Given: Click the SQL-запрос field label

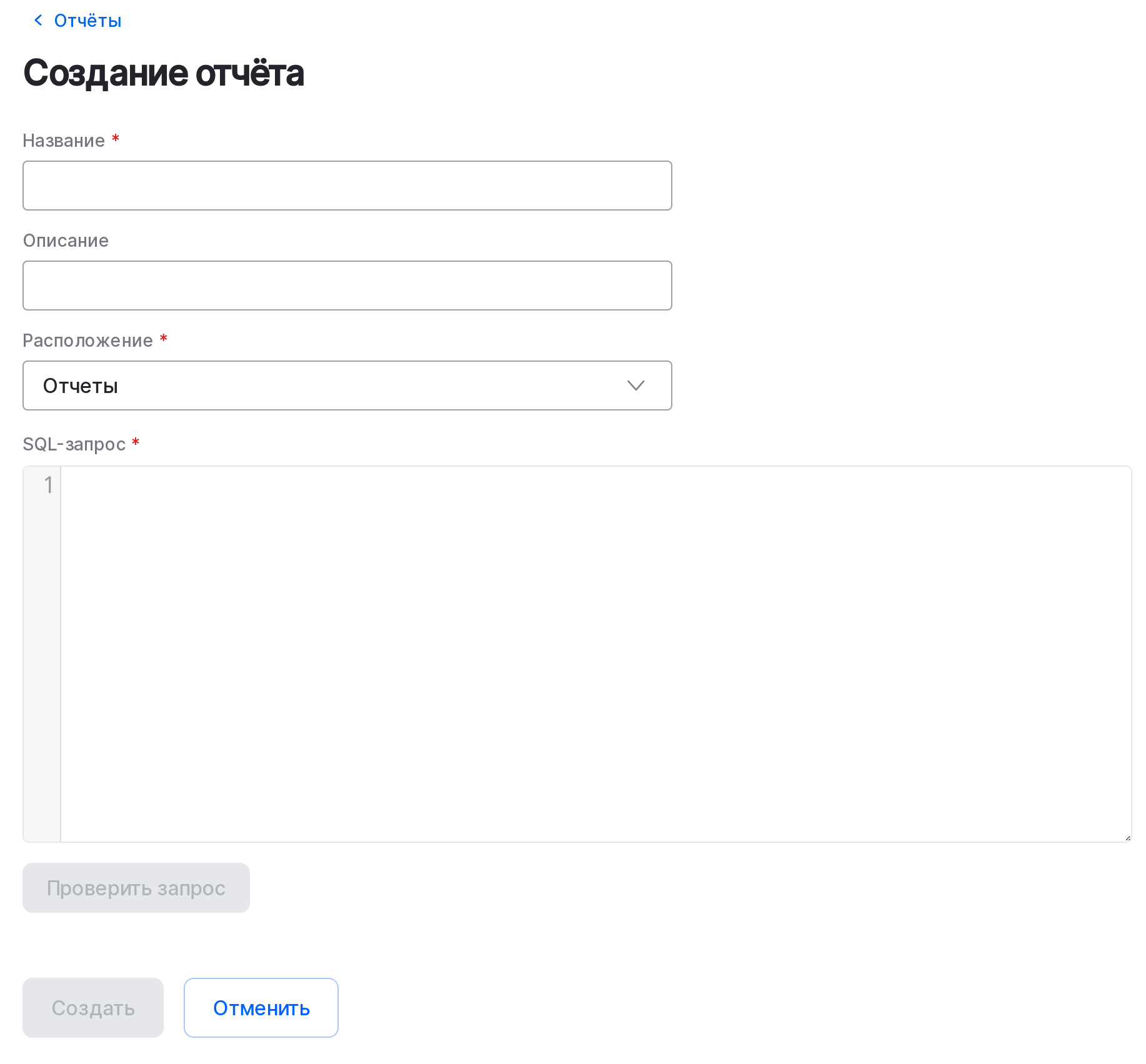Looking at the screenshot, I should [74, 444].
